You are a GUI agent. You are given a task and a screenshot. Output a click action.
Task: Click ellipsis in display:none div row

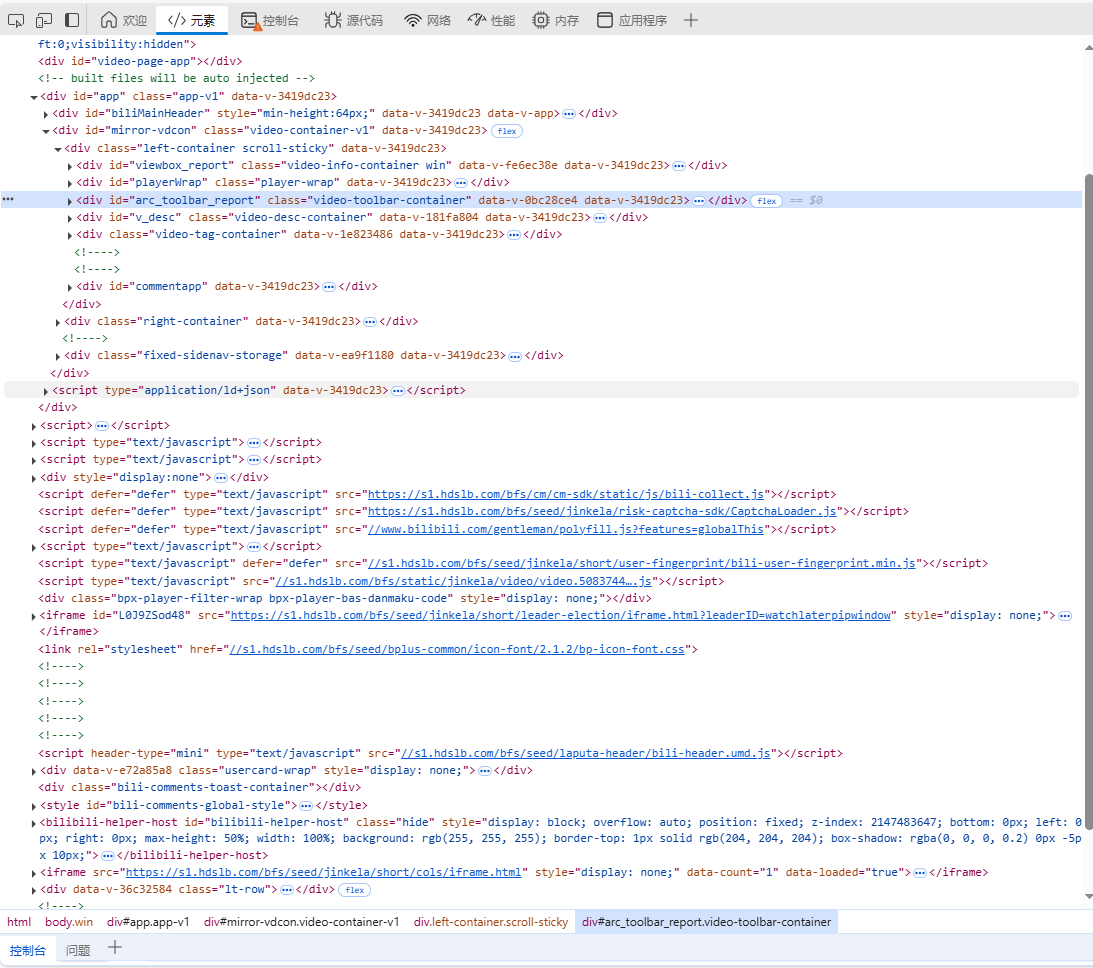tap(221, 477)
